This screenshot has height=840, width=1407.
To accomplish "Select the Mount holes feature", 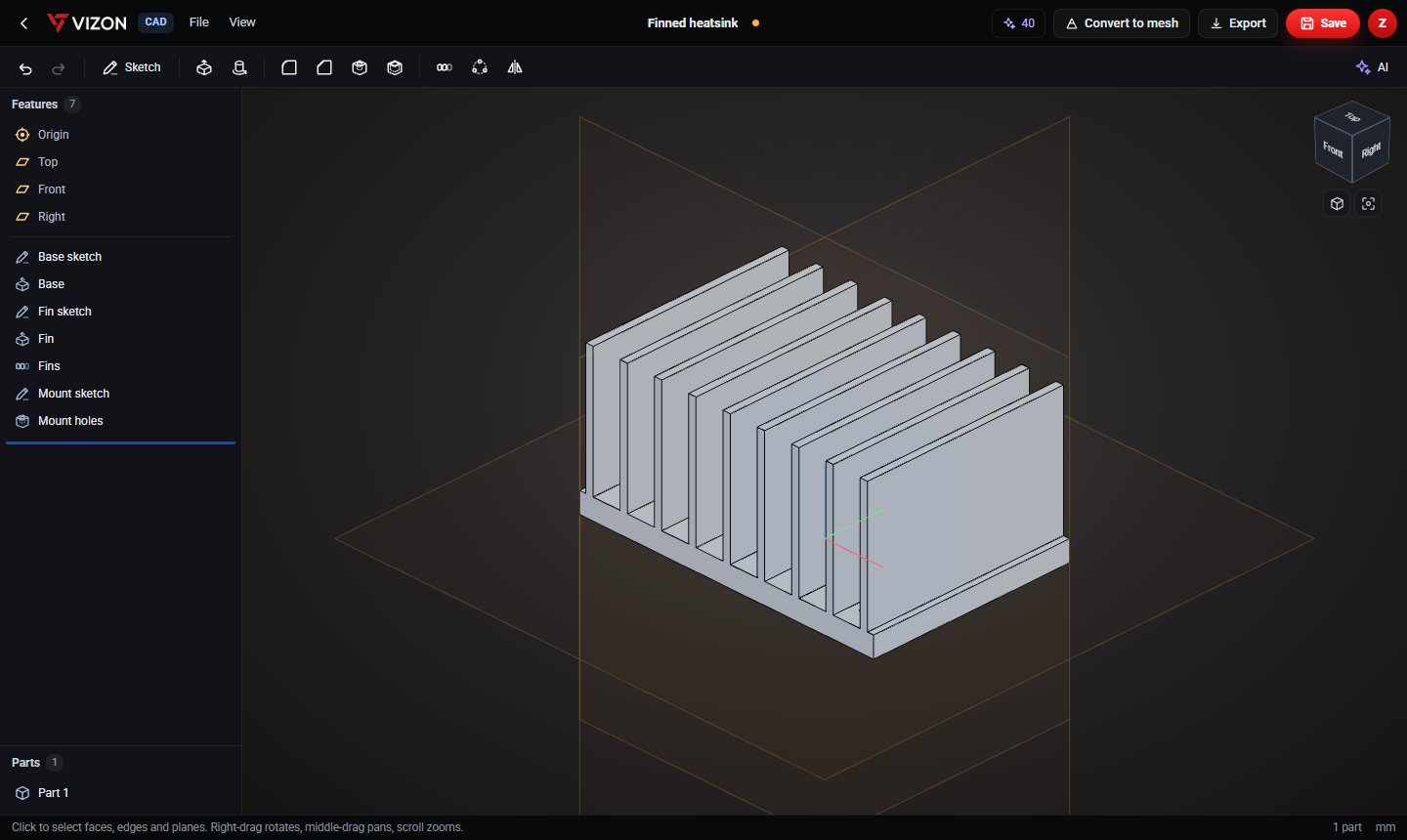I will [121, 421].
